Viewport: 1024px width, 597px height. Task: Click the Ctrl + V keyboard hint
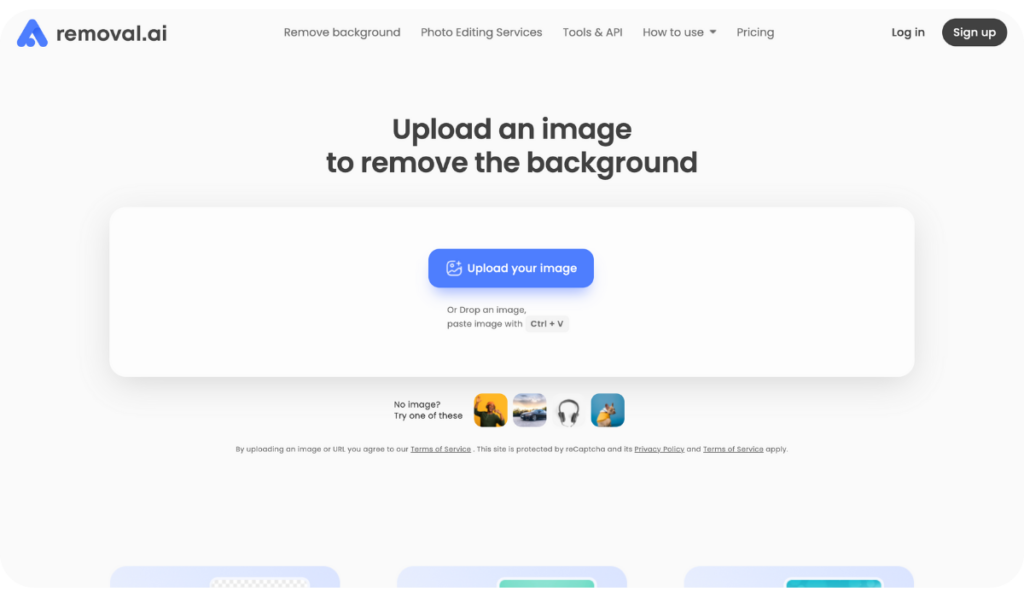[546, 323]
